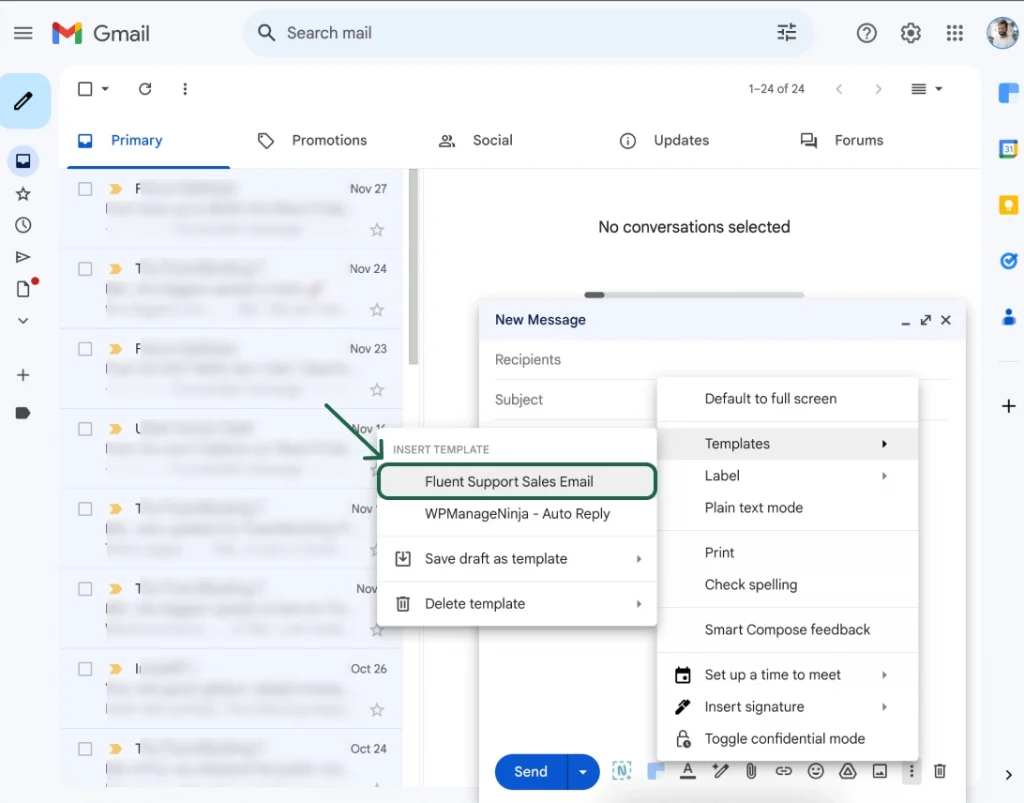Toggle select all checkbox in toolbar

[85, 89]
